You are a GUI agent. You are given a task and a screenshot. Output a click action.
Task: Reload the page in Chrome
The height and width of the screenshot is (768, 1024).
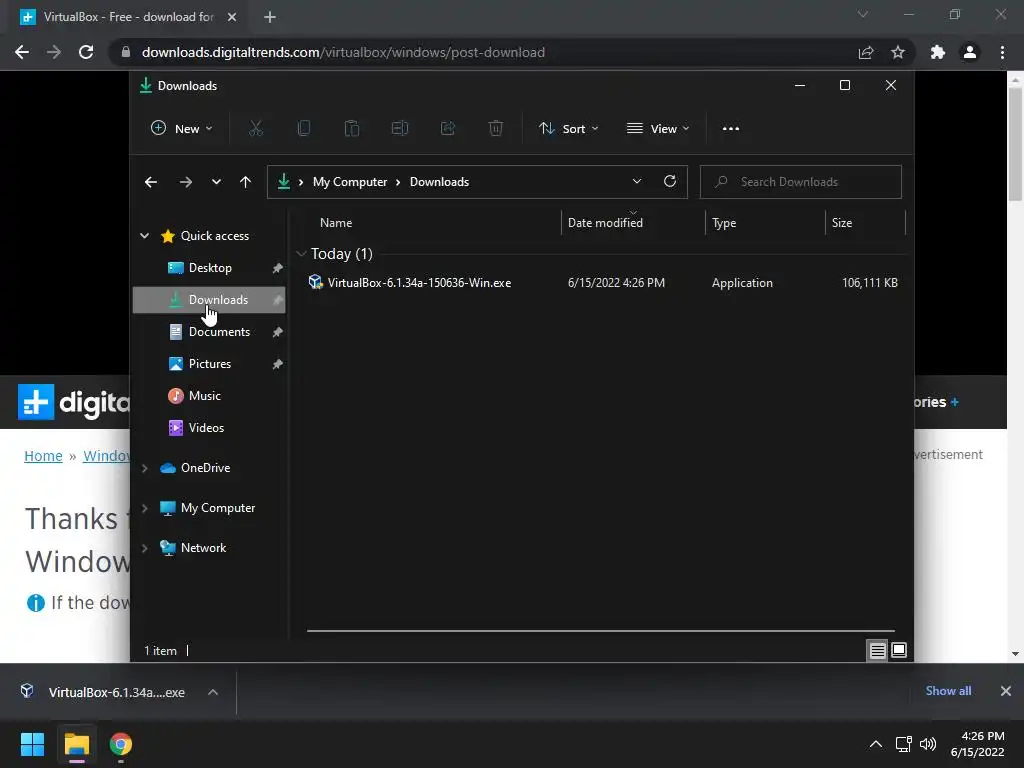pos(86,52)
